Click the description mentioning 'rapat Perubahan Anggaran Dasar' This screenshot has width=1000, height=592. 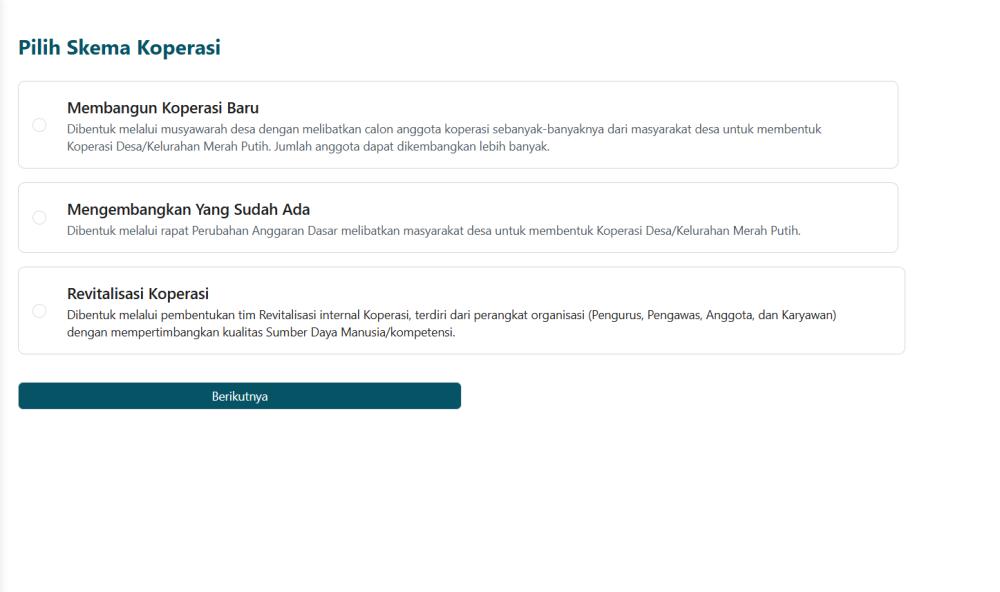(x=434, y=231)
